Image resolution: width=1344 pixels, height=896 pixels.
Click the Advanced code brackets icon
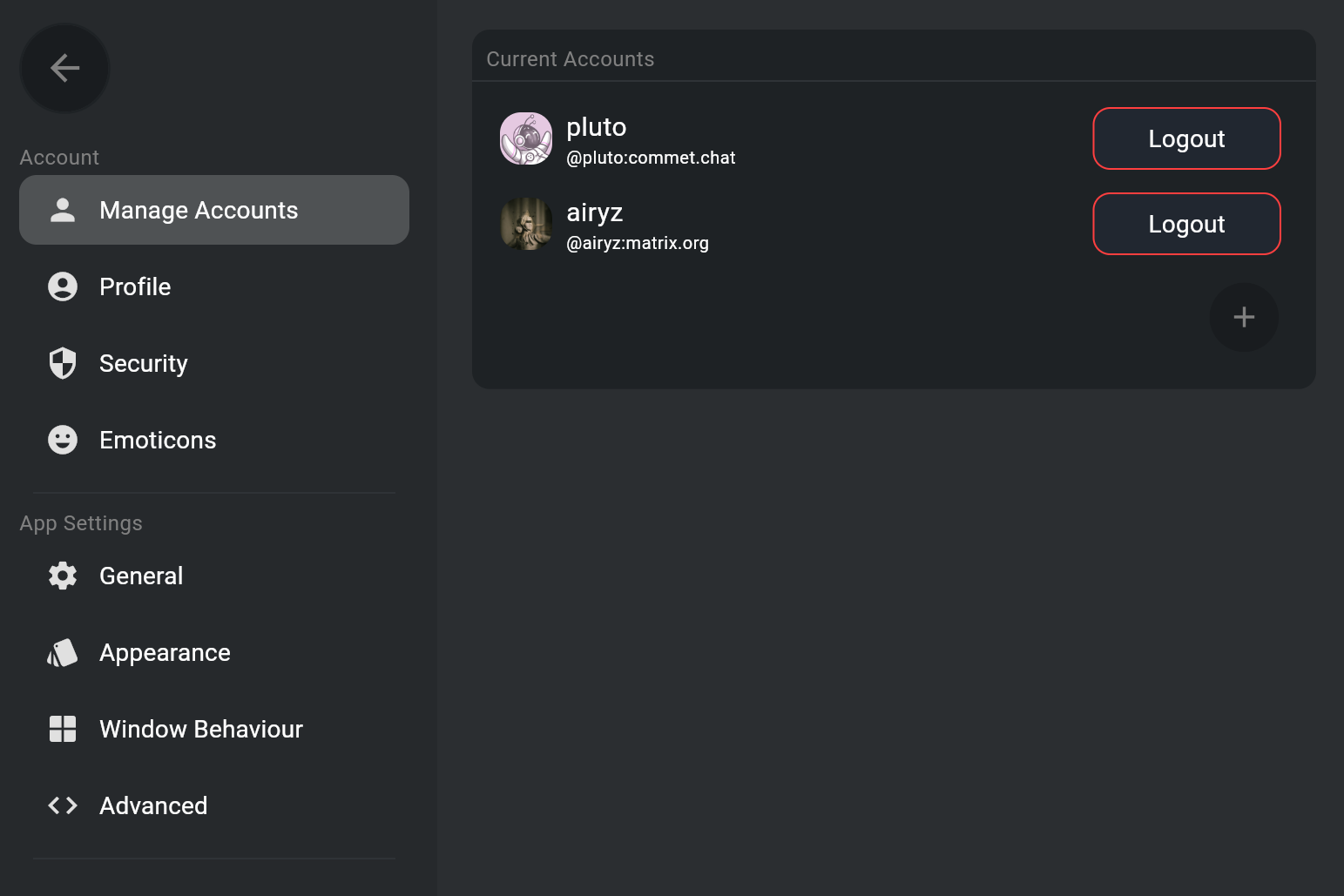pyautogui.click(x=63, y=805)
